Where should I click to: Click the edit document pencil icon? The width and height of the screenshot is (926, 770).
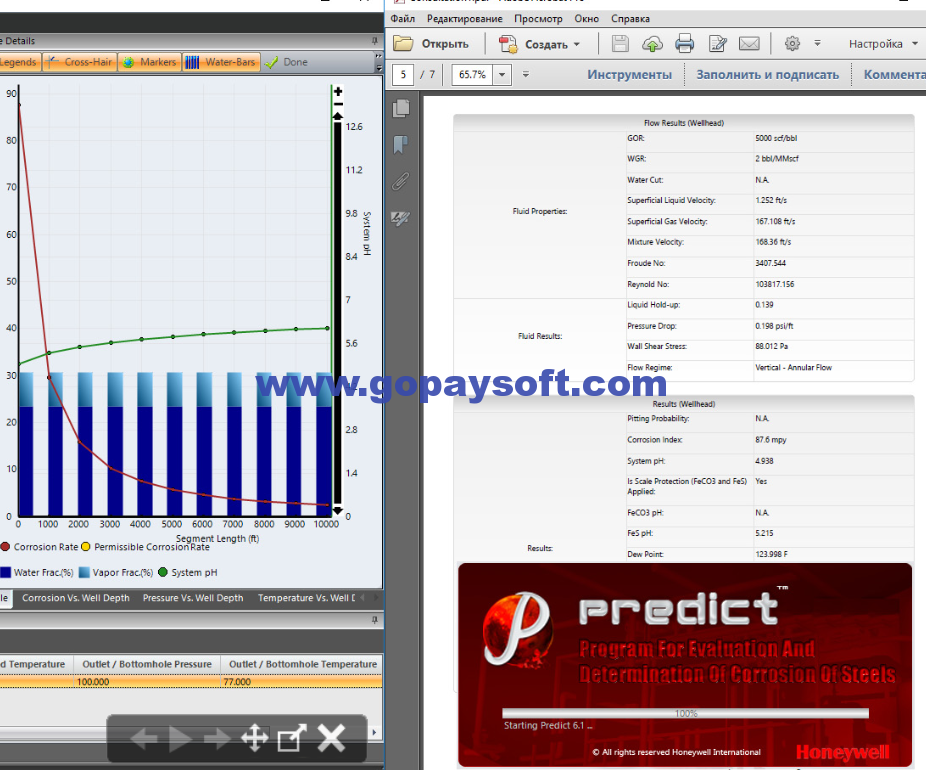[718, 44]
